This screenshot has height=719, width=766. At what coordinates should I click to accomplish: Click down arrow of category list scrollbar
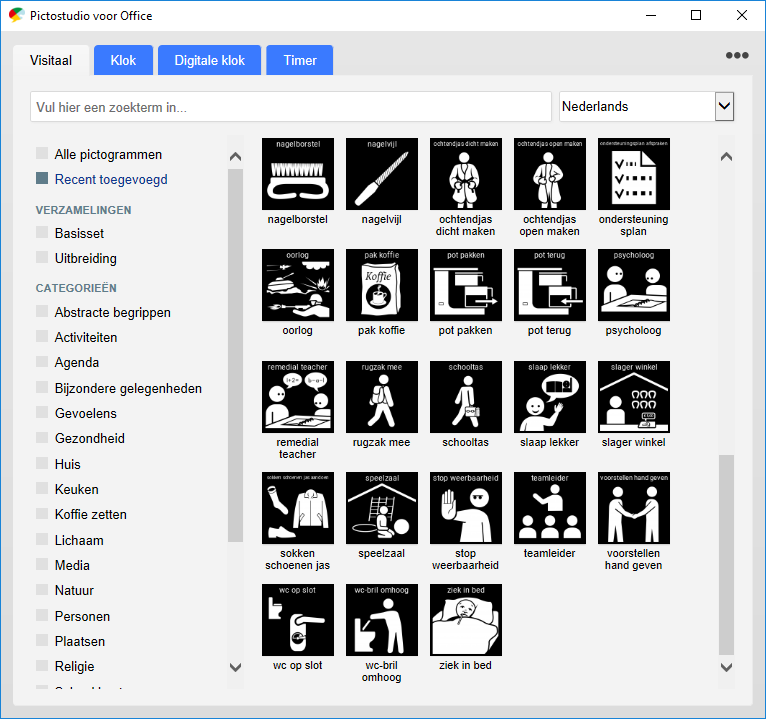click(235, 667)
